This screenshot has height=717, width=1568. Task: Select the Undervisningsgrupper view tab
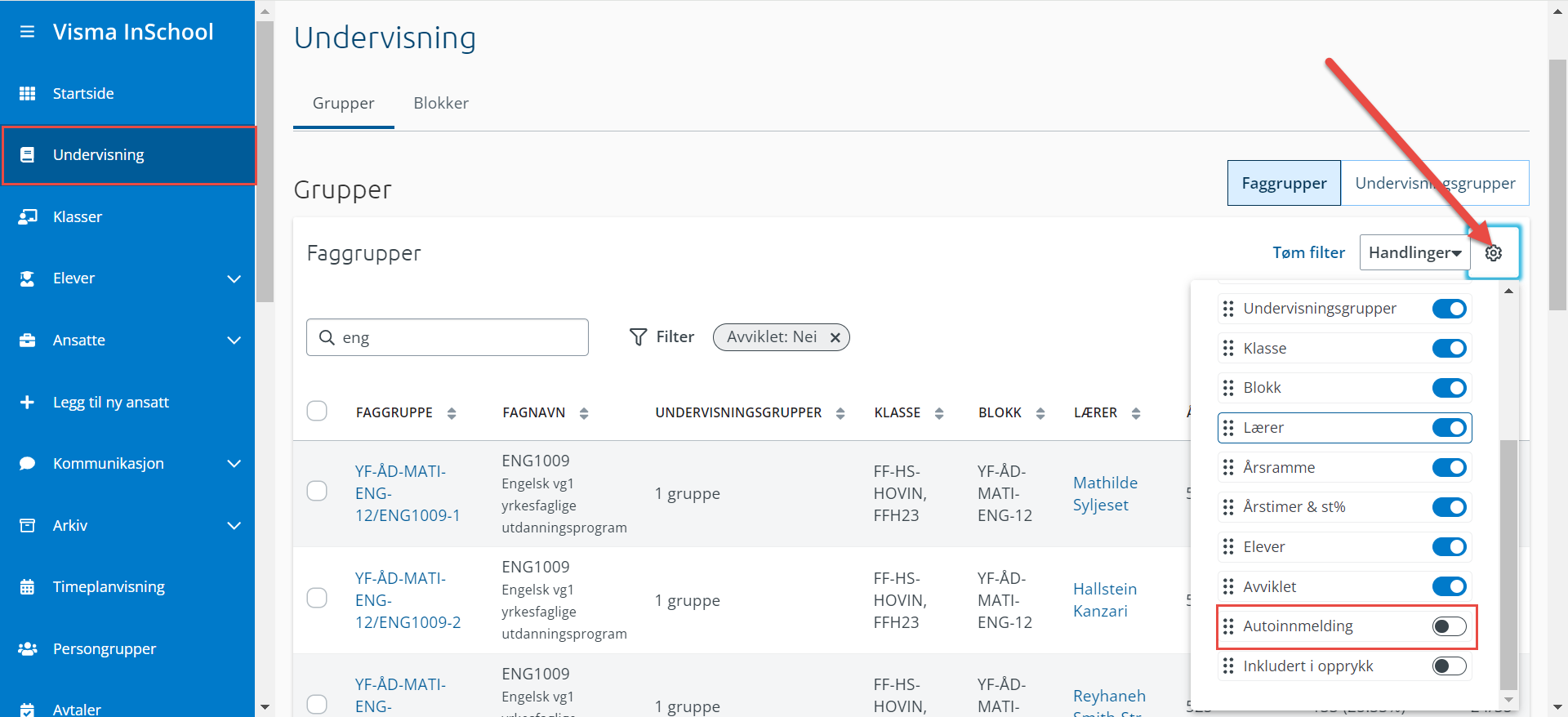(x=1434, y=183)
